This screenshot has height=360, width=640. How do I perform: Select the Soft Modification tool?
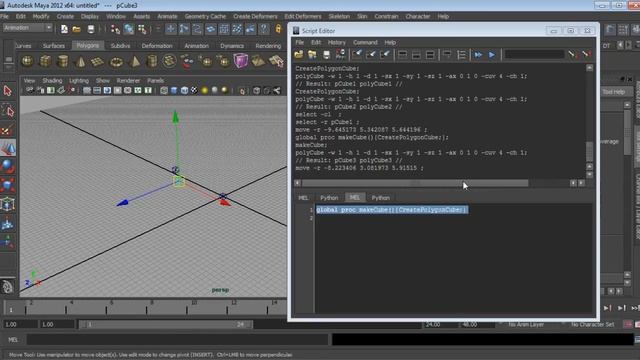8,223
